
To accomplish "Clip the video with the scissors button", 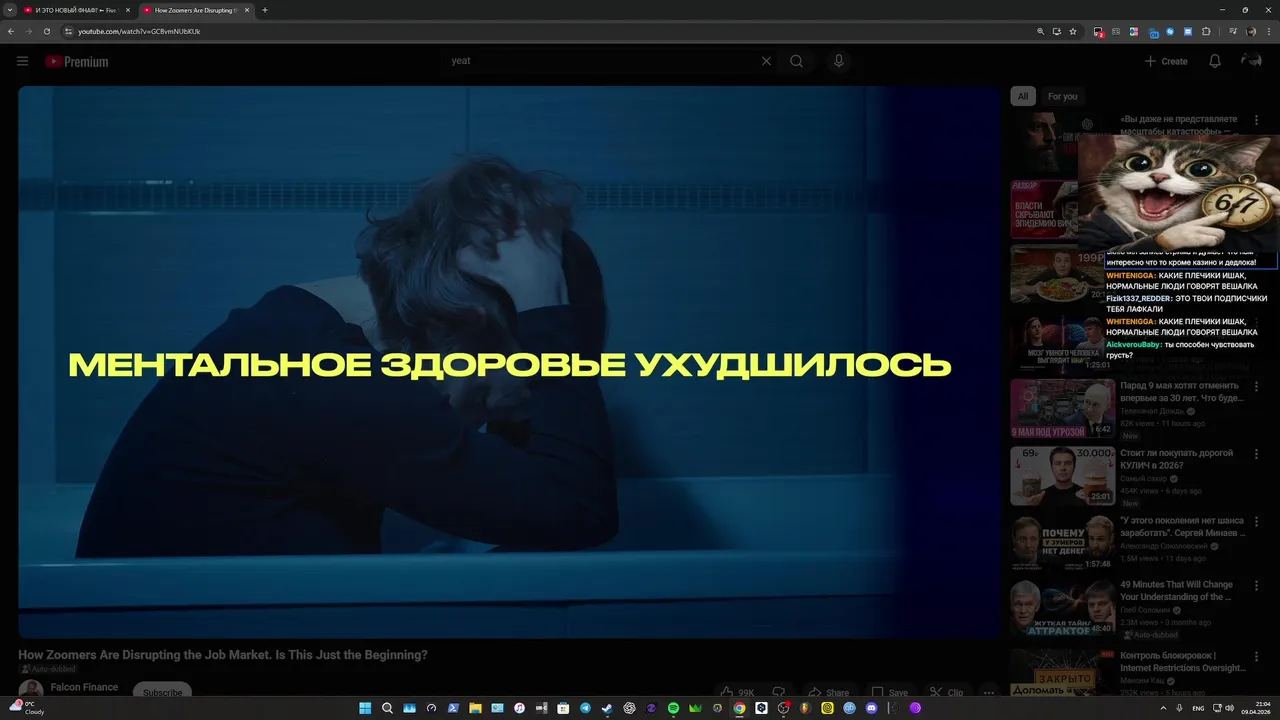I will click(946, 692).
